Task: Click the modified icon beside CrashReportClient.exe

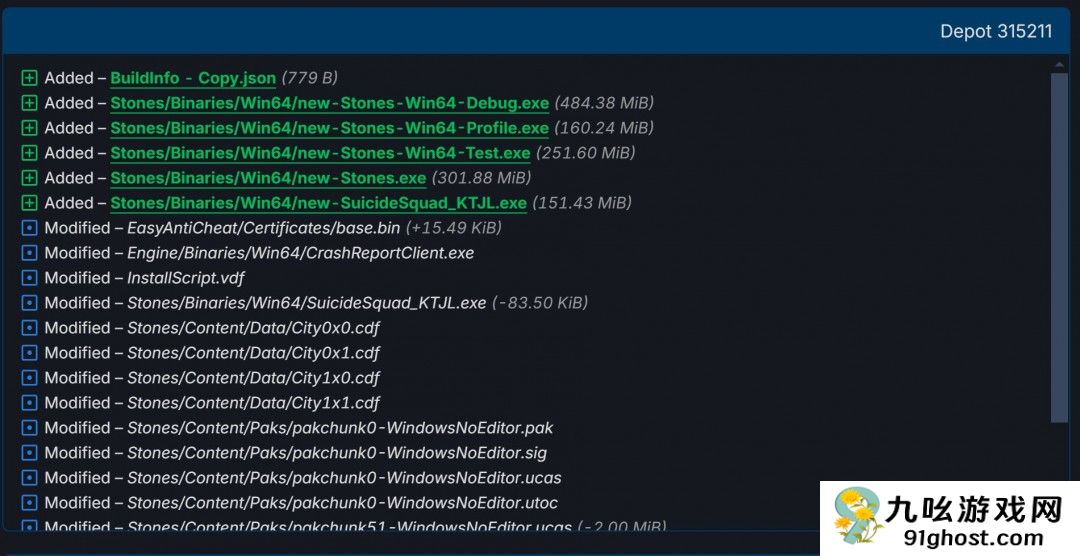Action: click(x=29, y=253)
